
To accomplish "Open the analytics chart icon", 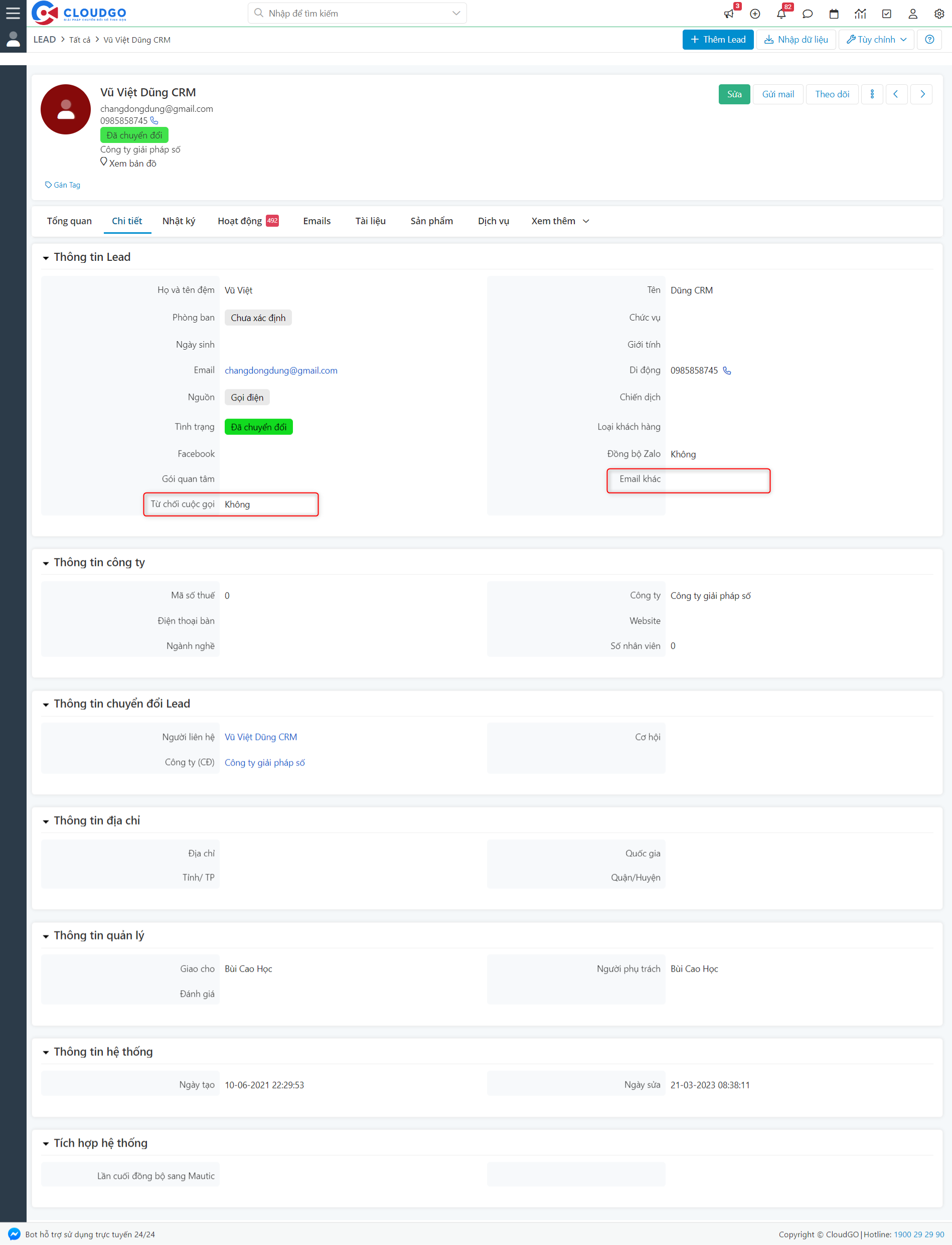I will tap(860, 13).
